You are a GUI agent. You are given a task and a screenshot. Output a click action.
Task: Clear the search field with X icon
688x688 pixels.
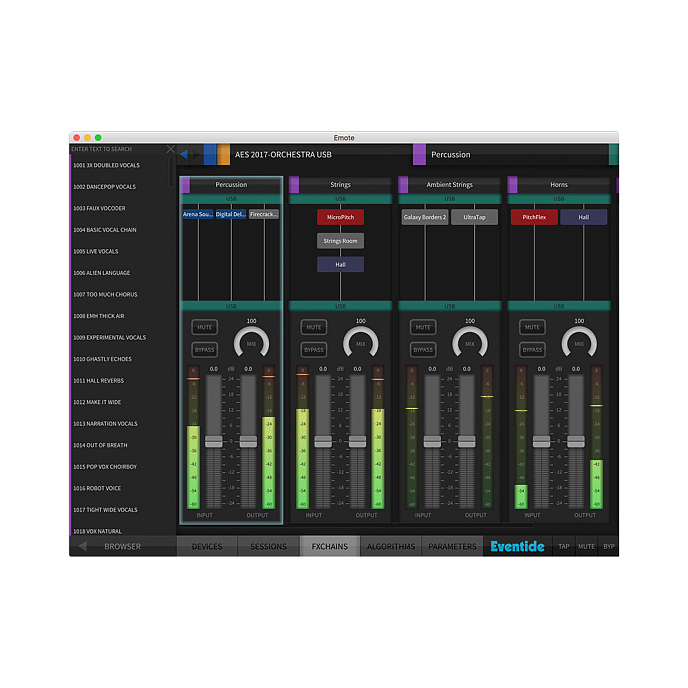(171, 149)
